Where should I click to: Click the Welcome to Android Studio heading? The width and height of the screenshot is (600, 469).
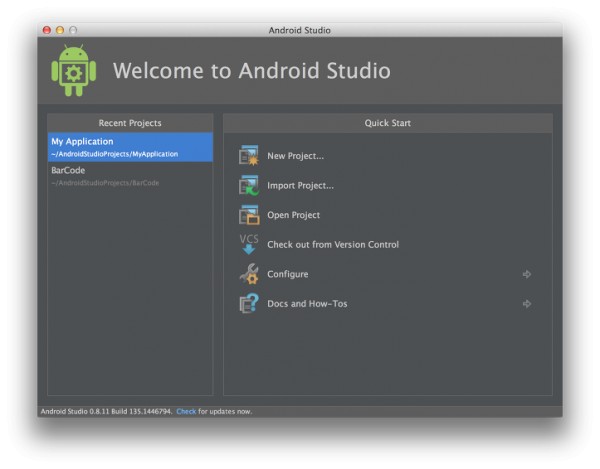[x=252, y=71]
